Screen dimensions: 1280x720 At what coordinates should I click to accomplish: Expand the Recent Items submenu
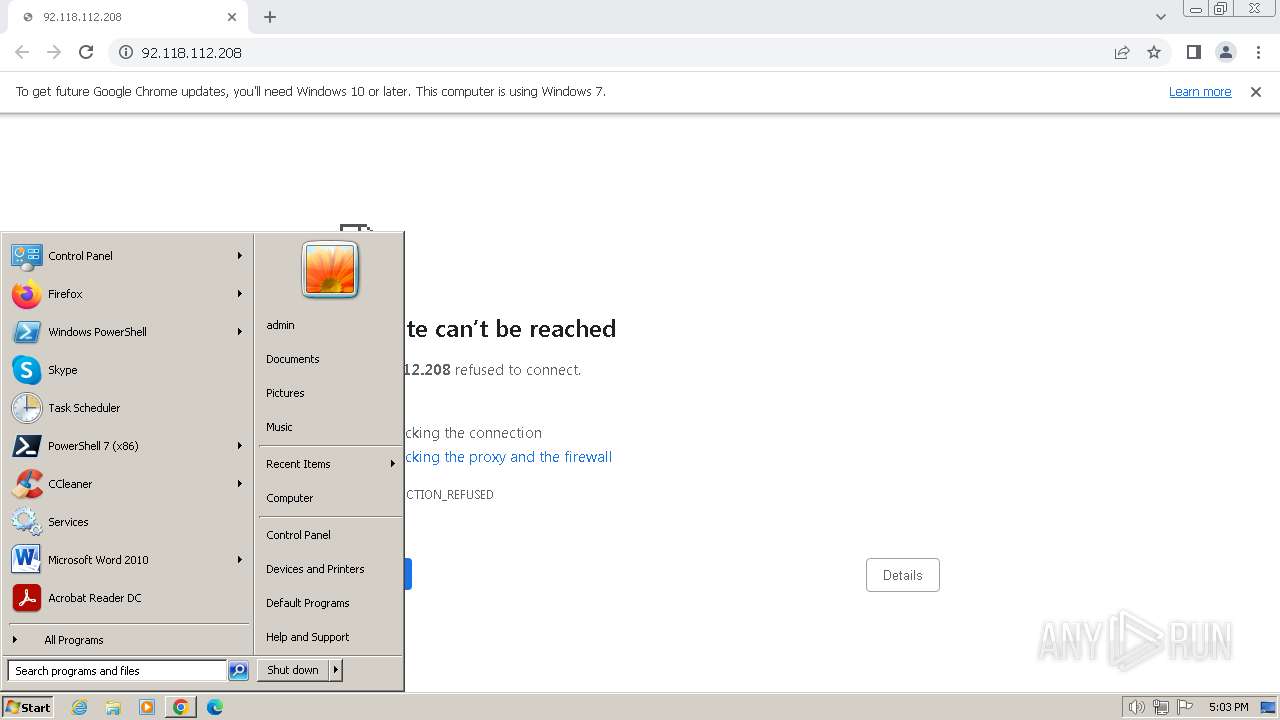click(330, 464)
